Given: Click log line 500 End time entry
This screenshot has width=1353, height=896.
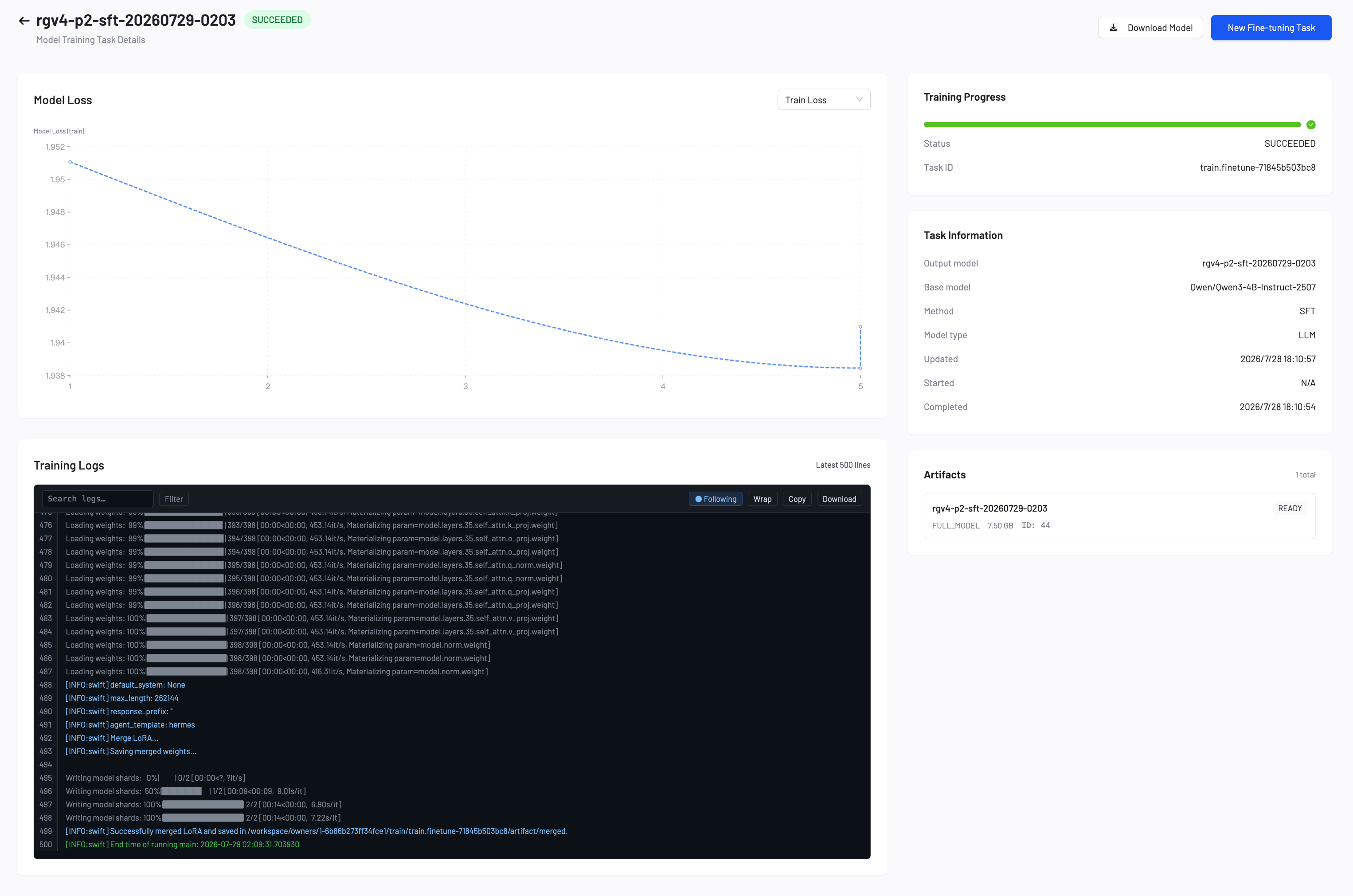Looking at the screenshot, I should [x=182, y=845].
